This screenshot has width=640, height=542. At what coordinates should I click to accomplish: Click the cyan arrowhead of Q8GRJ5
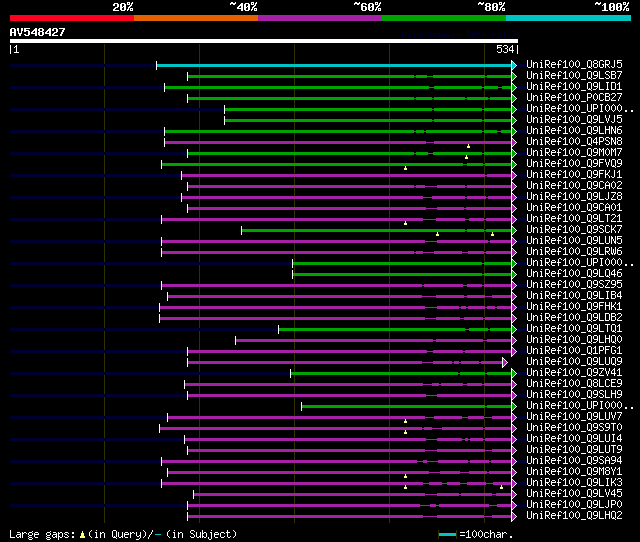click(514, 65)
